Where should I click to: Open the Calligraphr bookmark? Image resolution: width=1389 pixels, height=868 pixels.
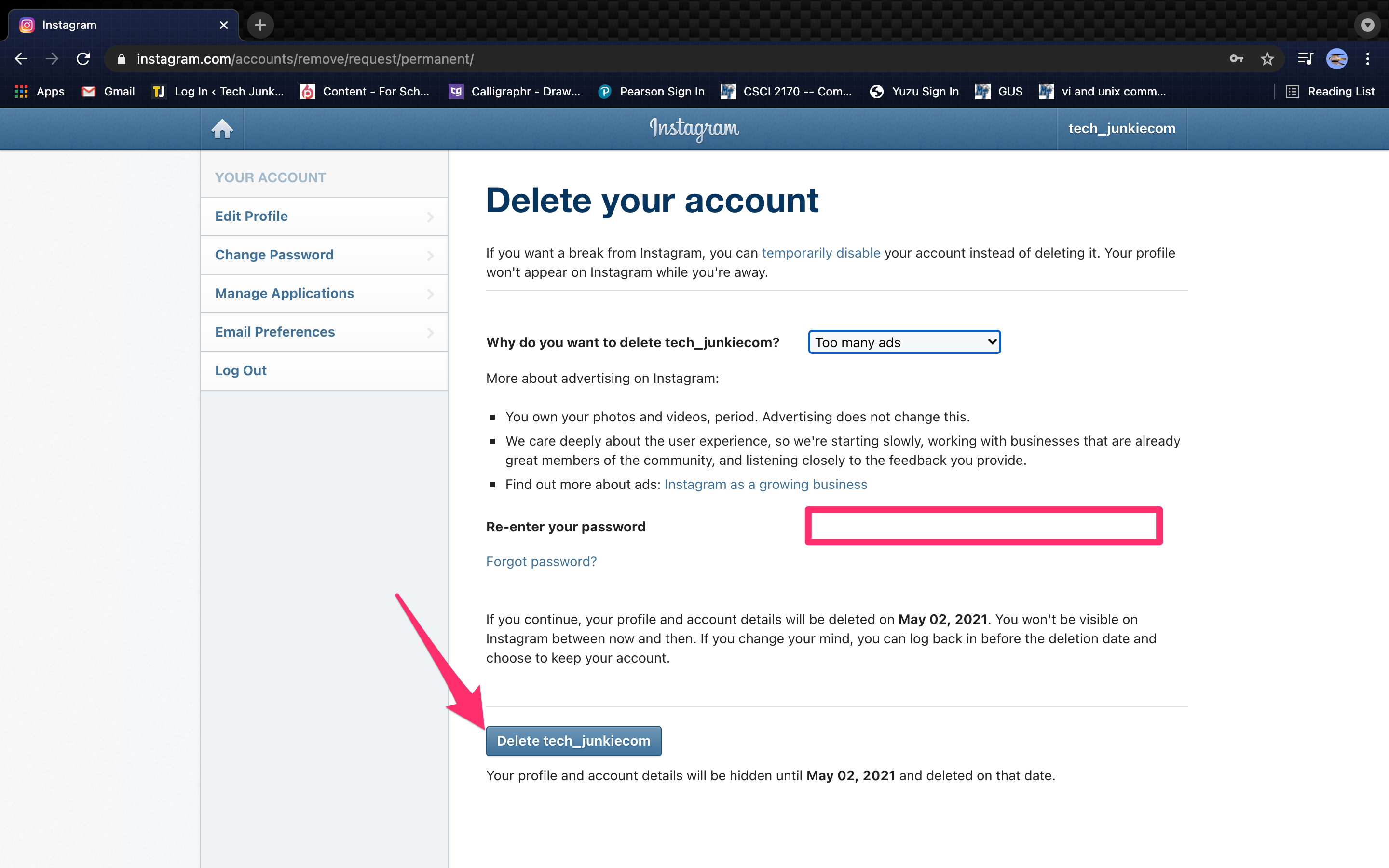(515, 91)
